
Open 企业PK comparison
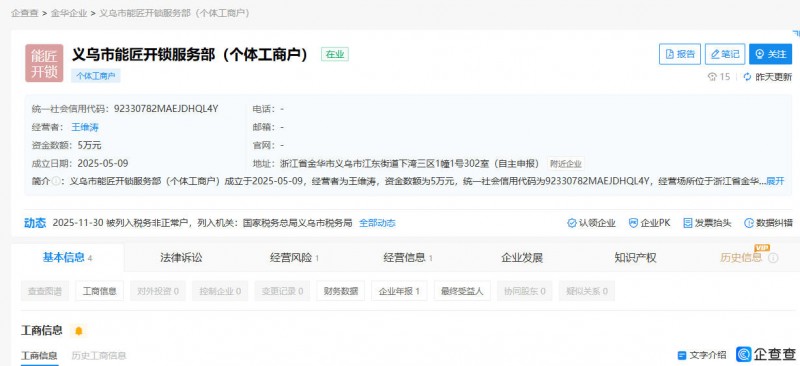[x=649, y=223]
